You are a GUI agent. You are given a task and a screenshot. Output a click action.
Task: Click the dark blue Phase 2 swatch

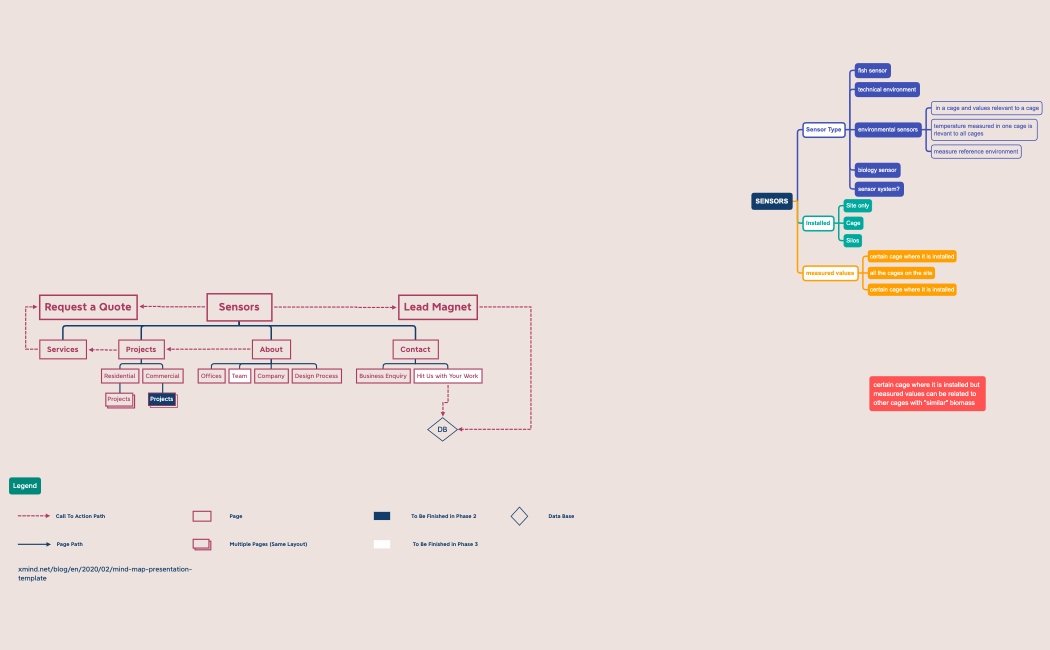(x=382, y=516)
